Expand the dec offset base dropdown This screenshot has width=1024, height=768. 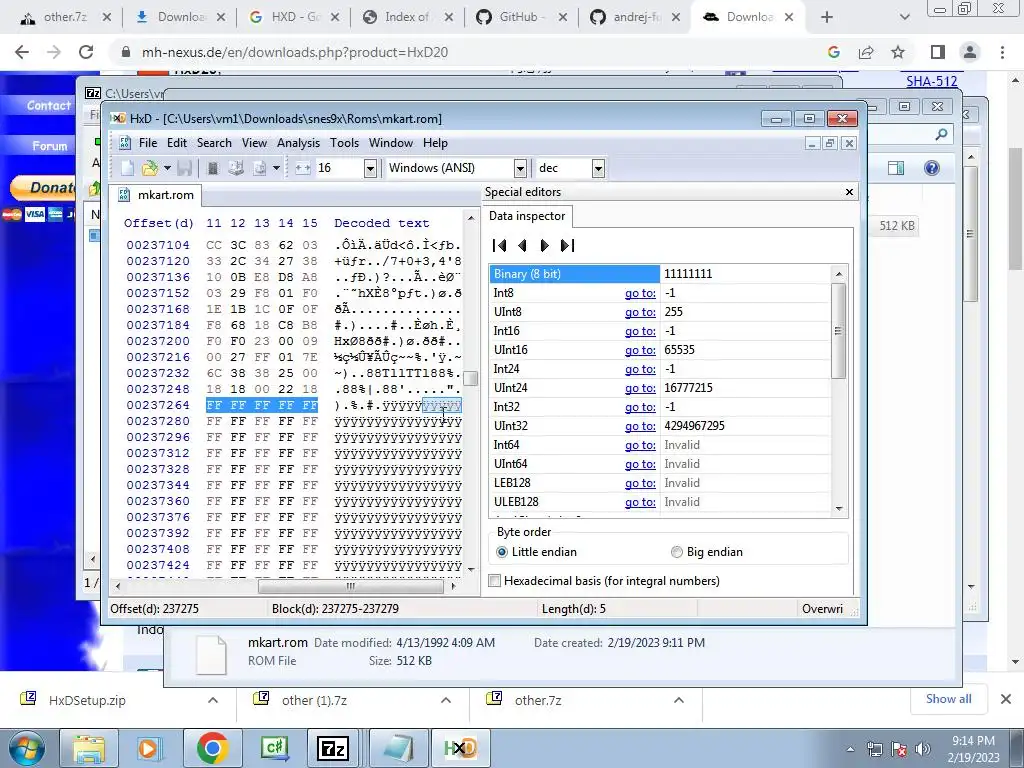click(598, 168)
